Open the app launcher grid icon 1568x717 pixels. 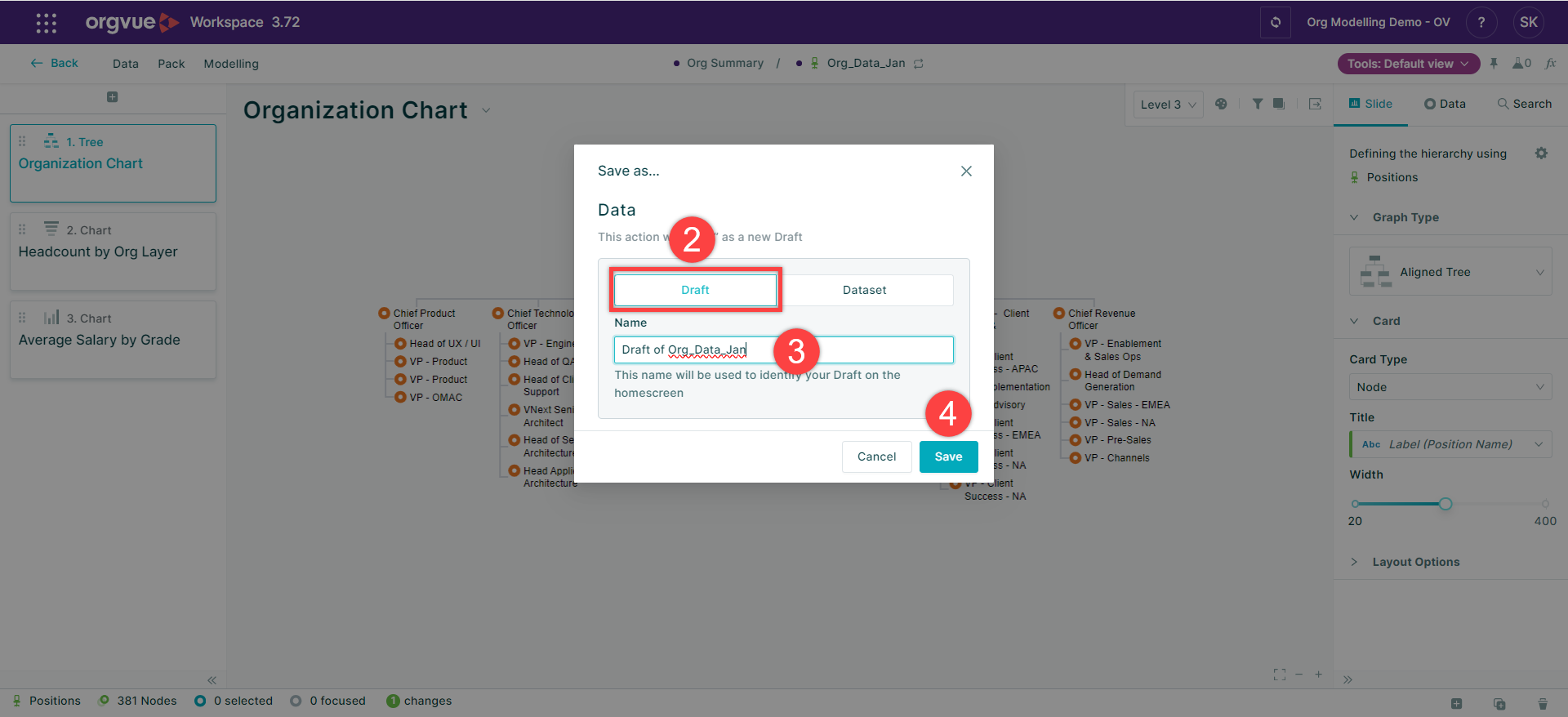(x=47, y=23)
